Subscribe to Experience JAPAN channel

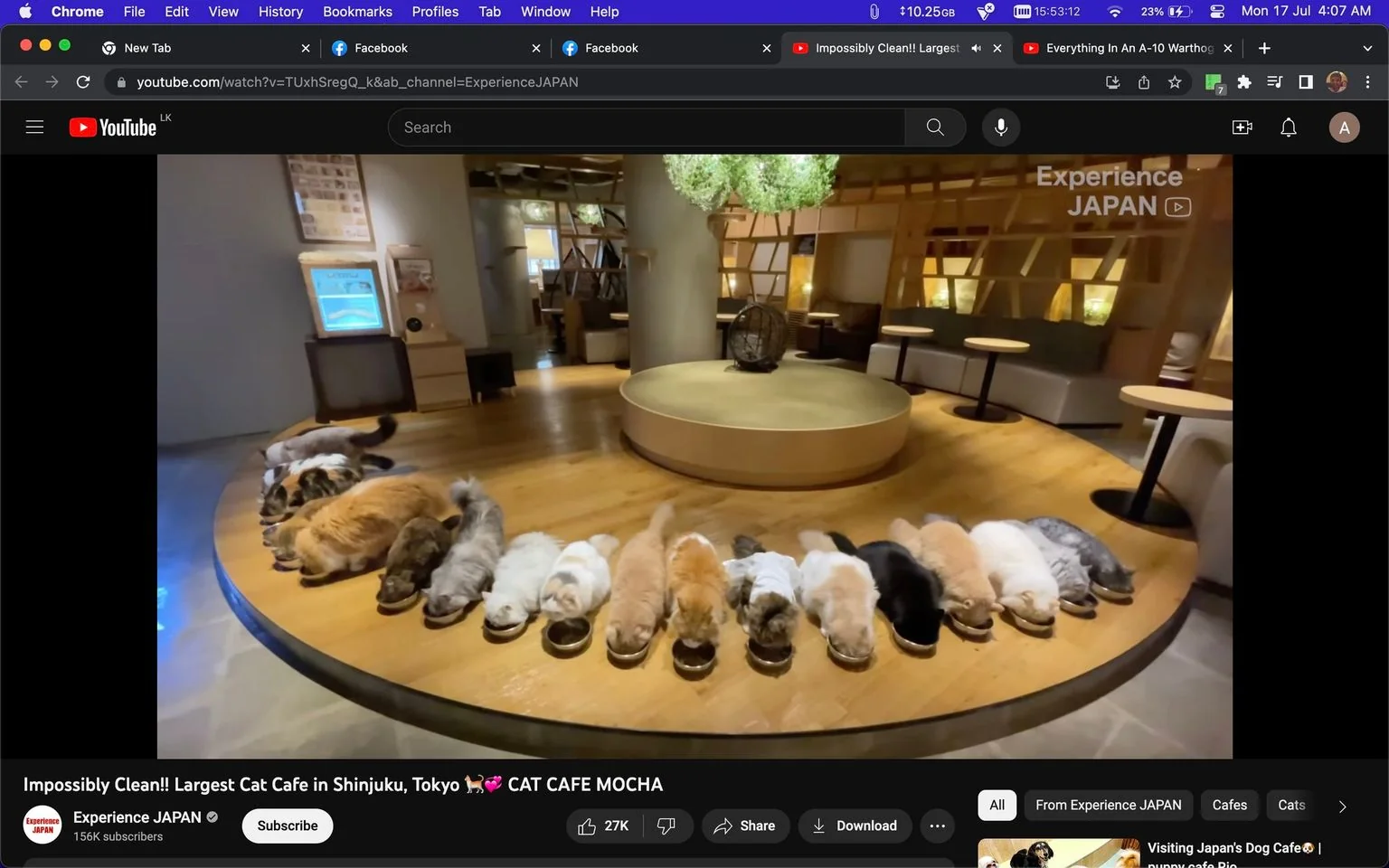point(288,826)
